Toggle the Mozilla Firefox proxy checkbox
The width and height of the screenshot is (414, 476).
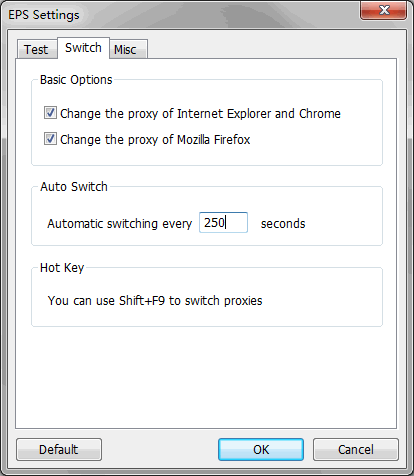(x=50, y=139)
